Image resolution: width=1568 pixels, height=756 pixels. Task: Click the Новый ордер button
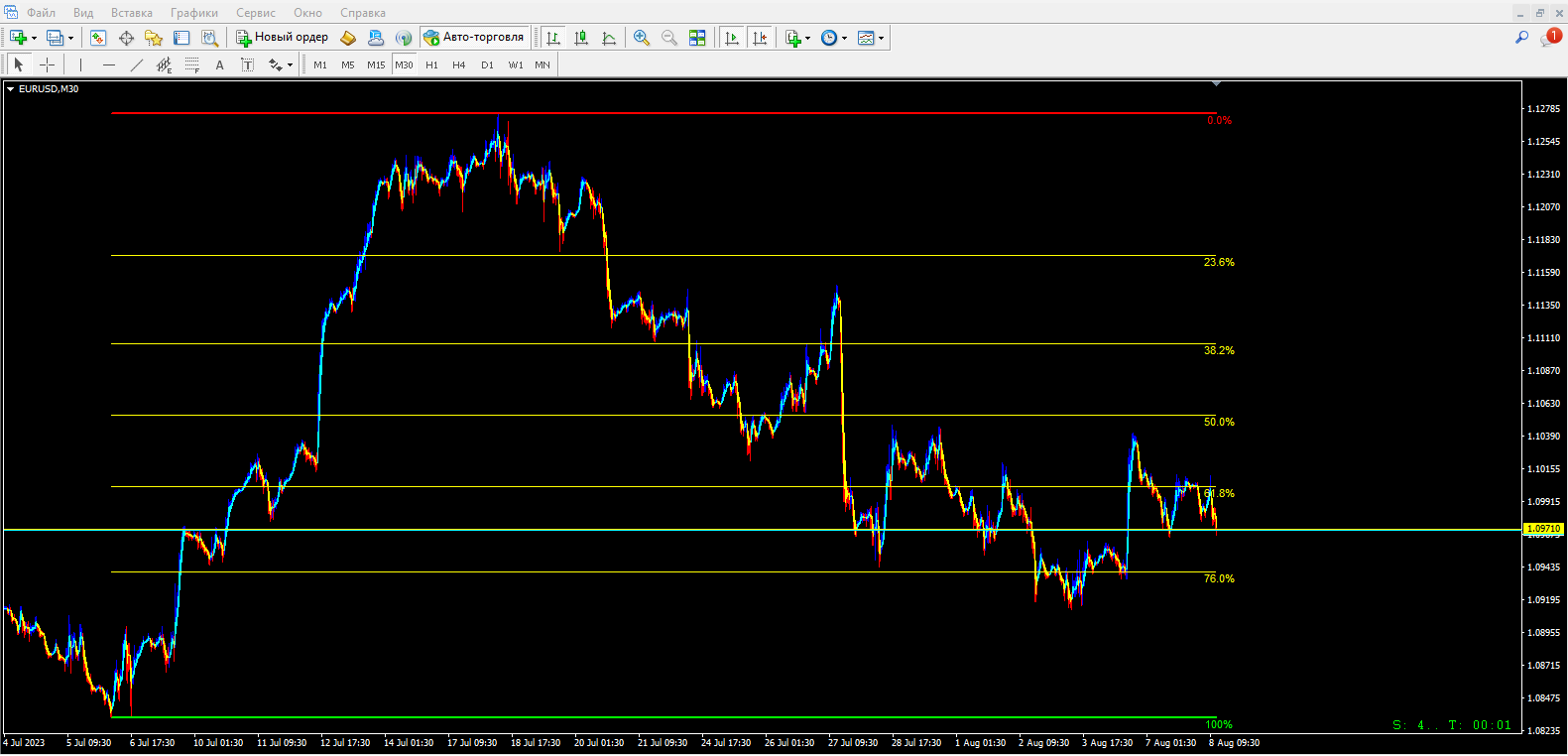coord(283,38)
